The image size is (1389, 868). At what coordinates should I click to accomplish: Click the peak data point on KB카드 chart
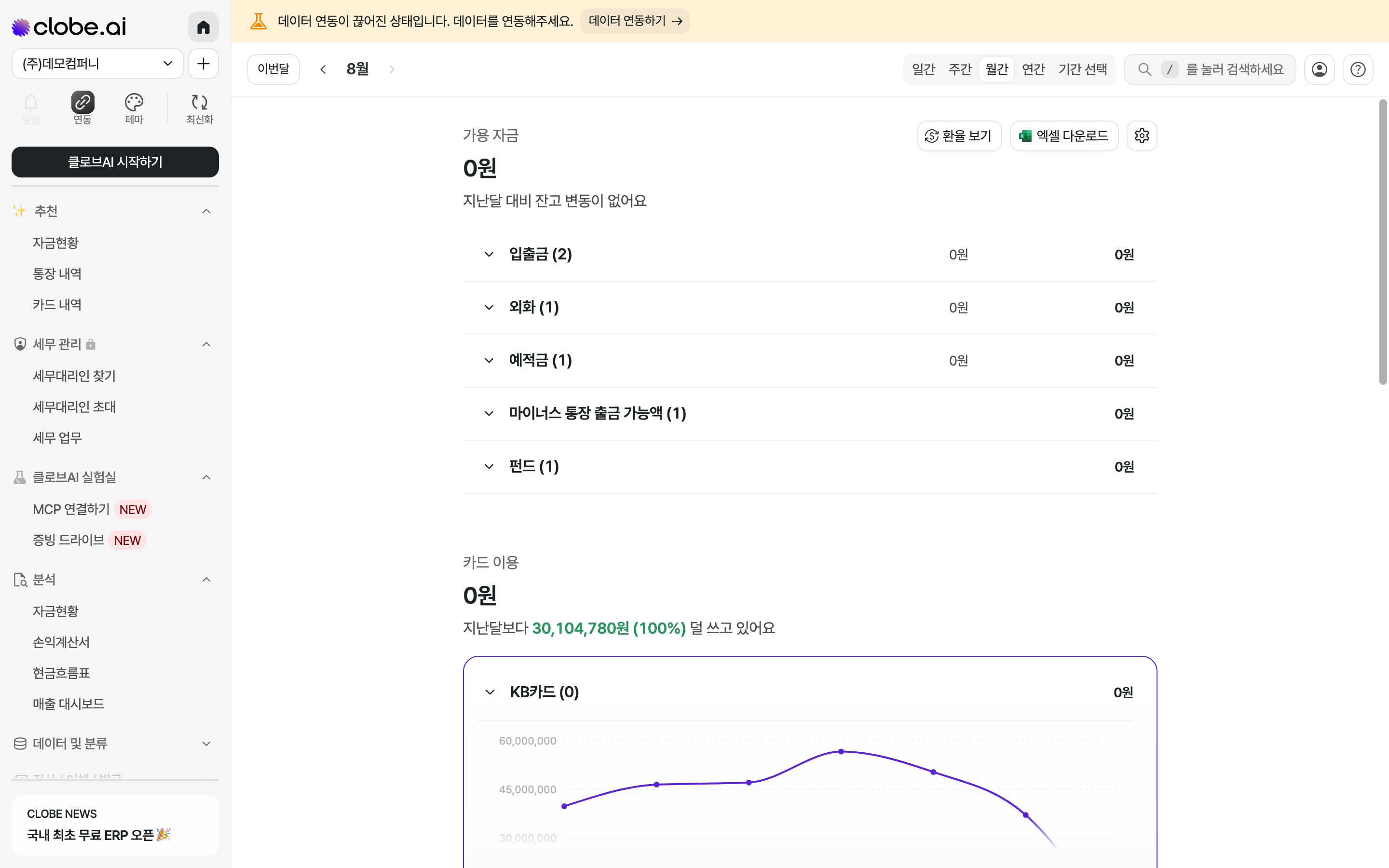point(841,751)
